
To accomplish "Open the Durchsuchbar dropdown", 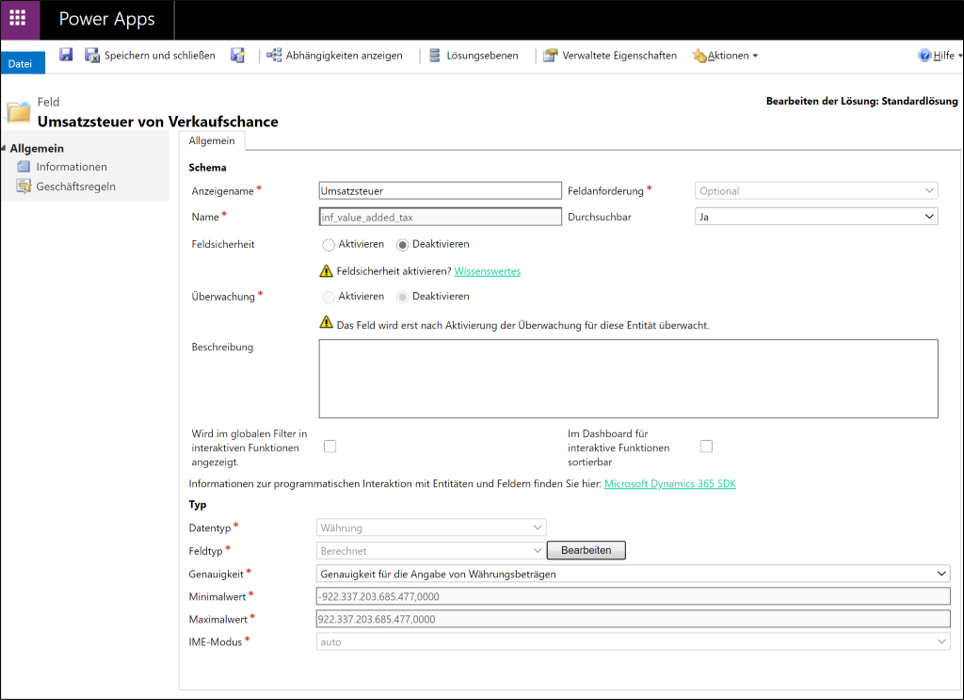I will click(816, 216).
